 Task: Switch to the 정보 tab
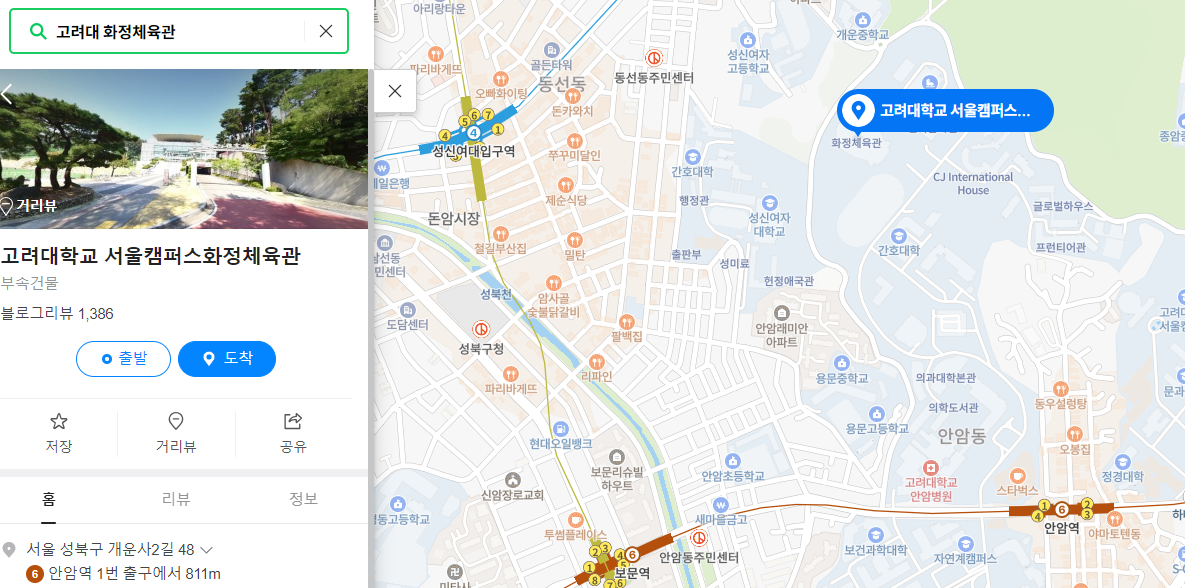click(304, 499)
